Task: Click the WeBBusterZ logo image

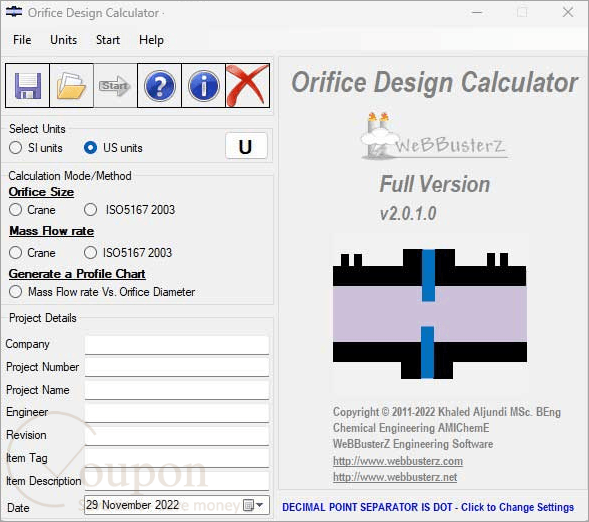Action: (x=434, y=136)
